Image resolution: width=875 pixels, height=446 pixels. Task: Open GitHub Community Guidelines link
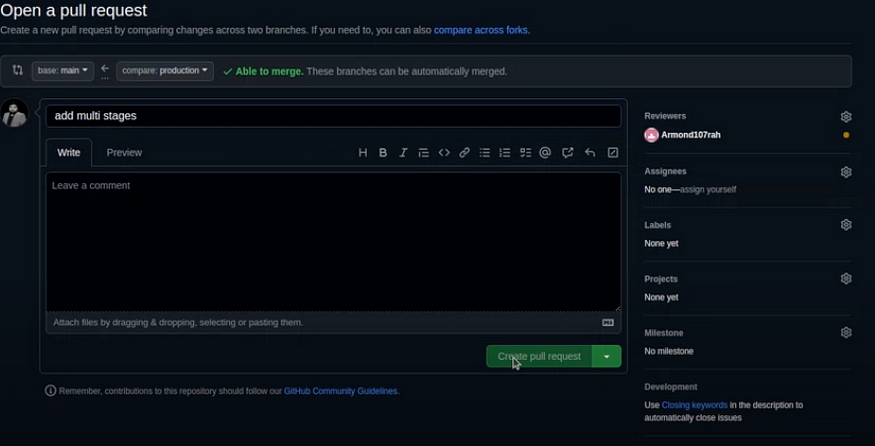[x=340, y=391]
